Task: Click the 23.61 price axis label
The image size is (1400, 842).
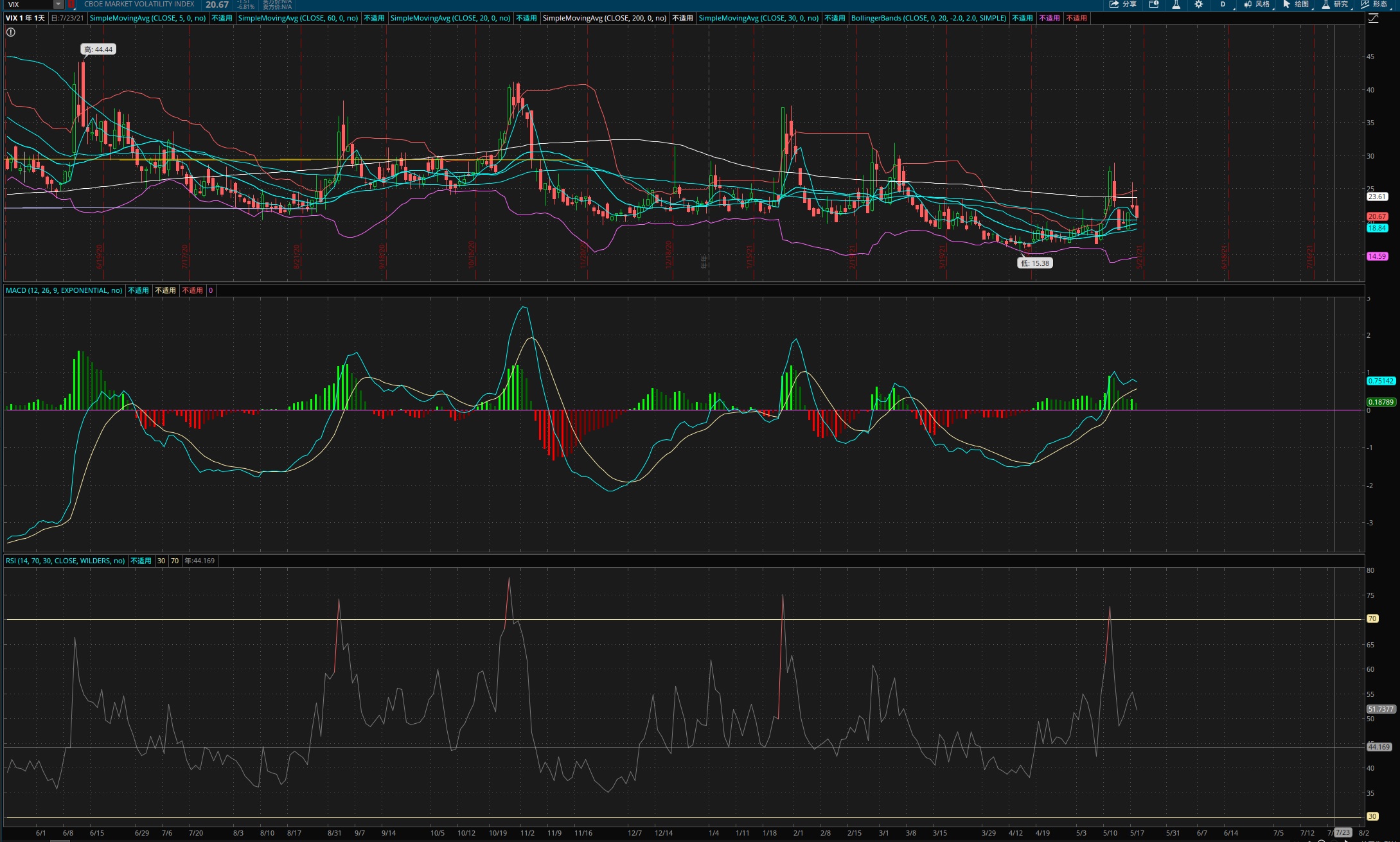Action: coord(1377,197)
